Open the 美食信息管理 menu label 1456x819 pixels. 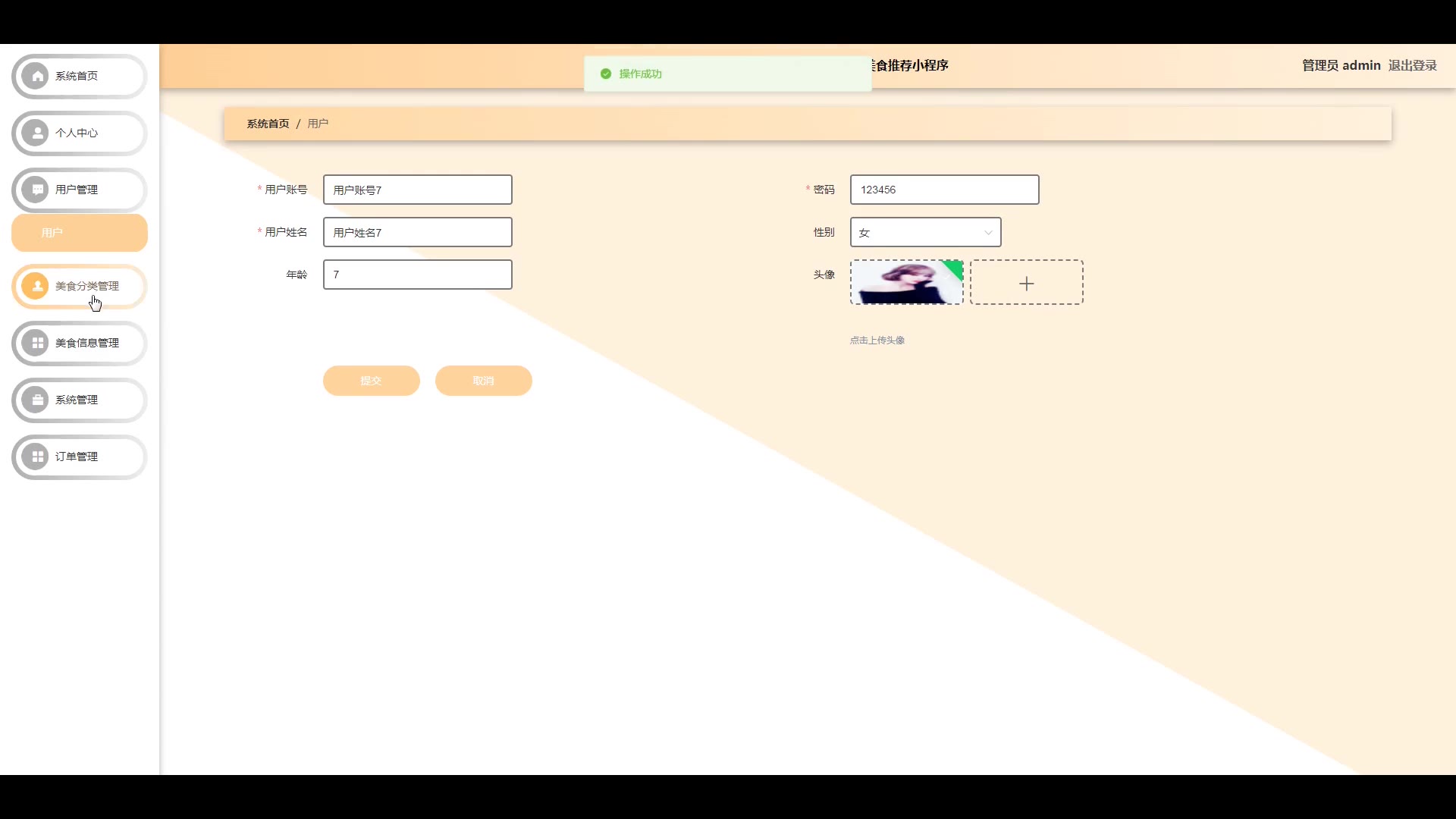(87, 343)
